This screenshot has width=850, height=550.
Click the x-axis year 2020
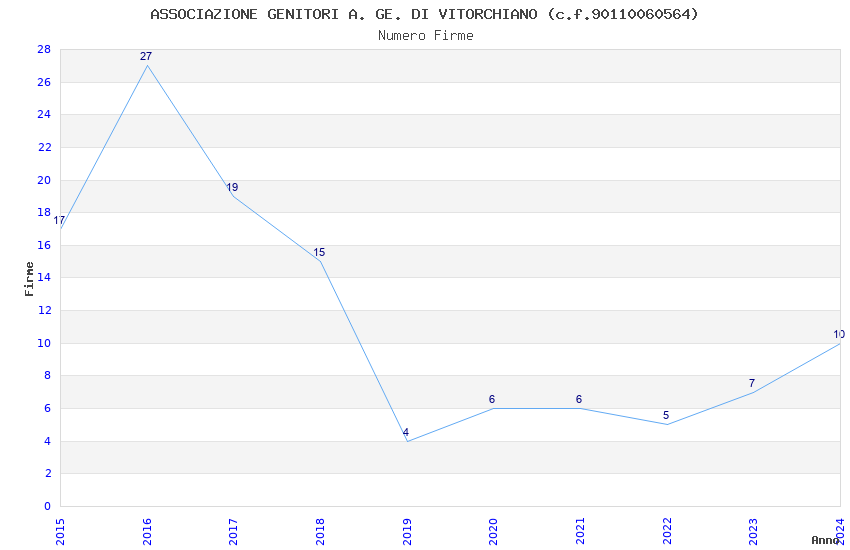click(493, 532)
